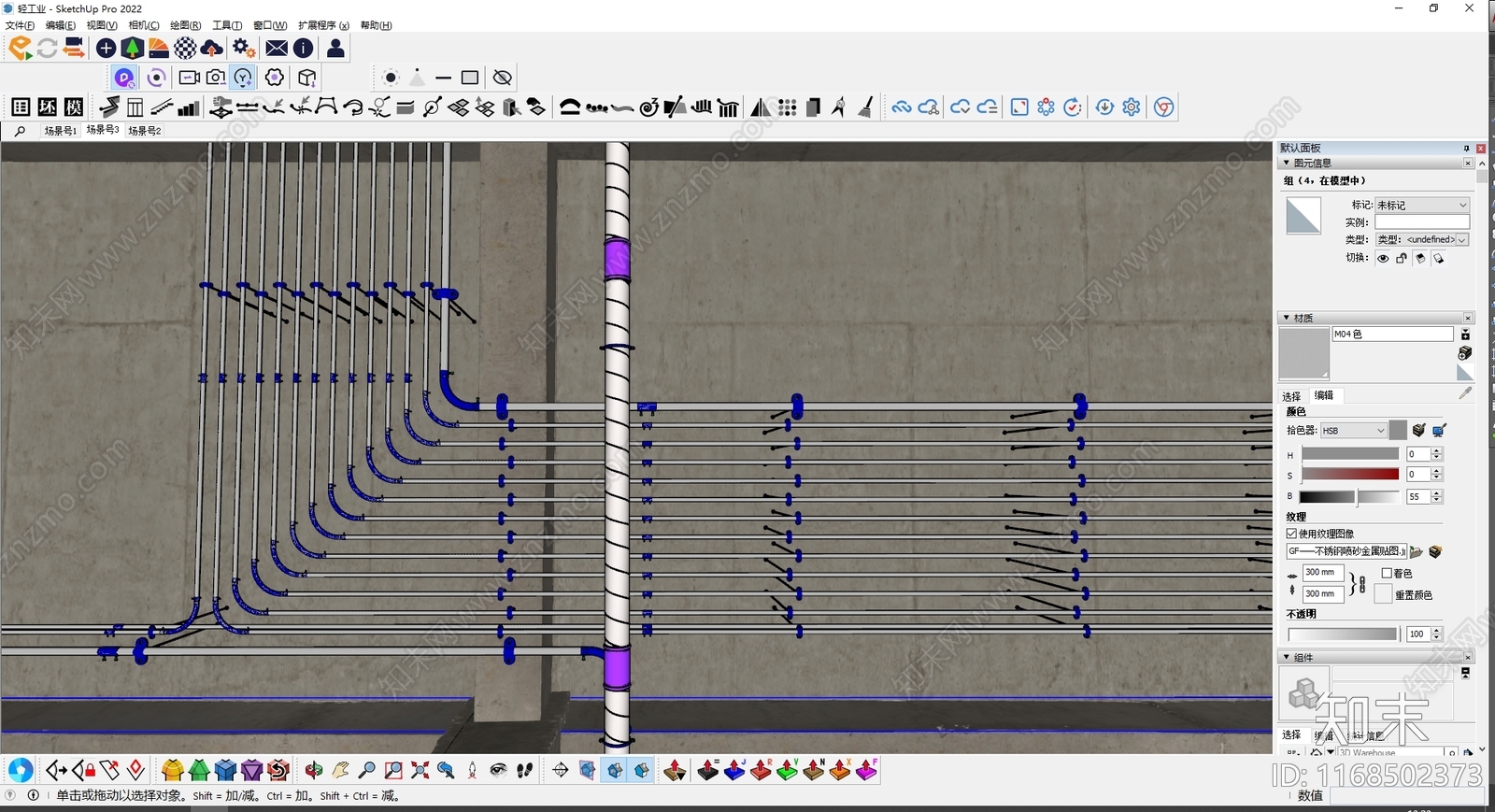Close the 图元信息 panel with its x button
1495x812 pixels.
1468,164
